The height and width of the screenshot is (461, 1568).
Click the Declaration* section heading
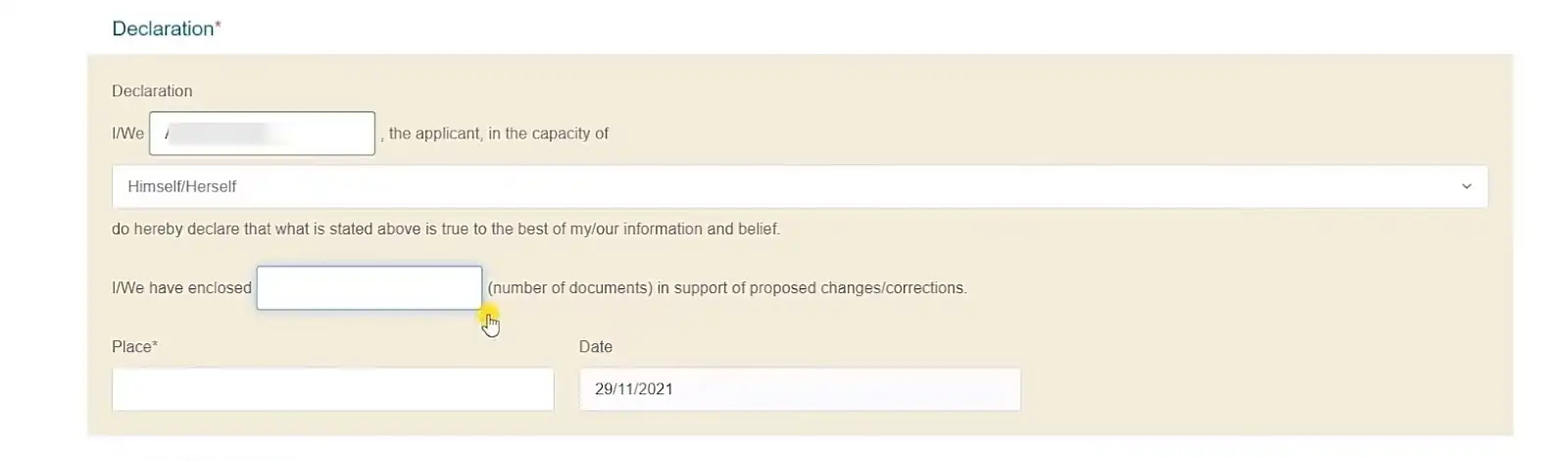[x=167, y=28]
